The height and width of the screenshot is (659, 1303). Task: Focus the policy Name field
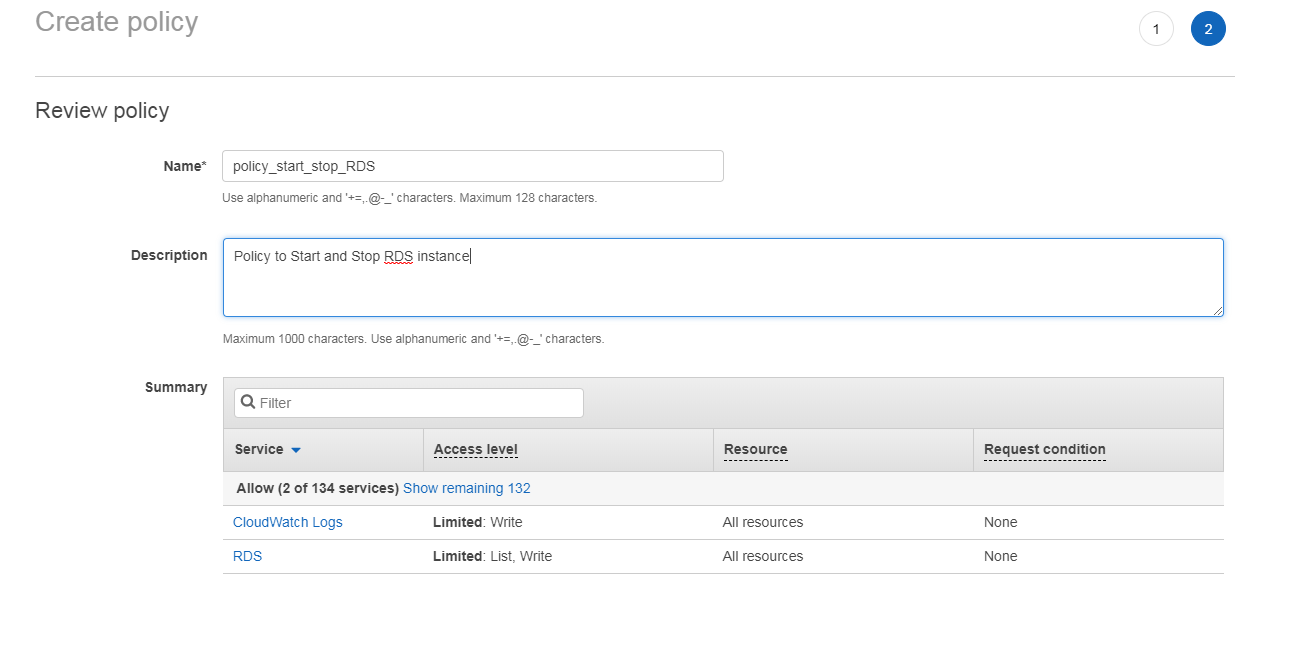click(x=472, y=166)
